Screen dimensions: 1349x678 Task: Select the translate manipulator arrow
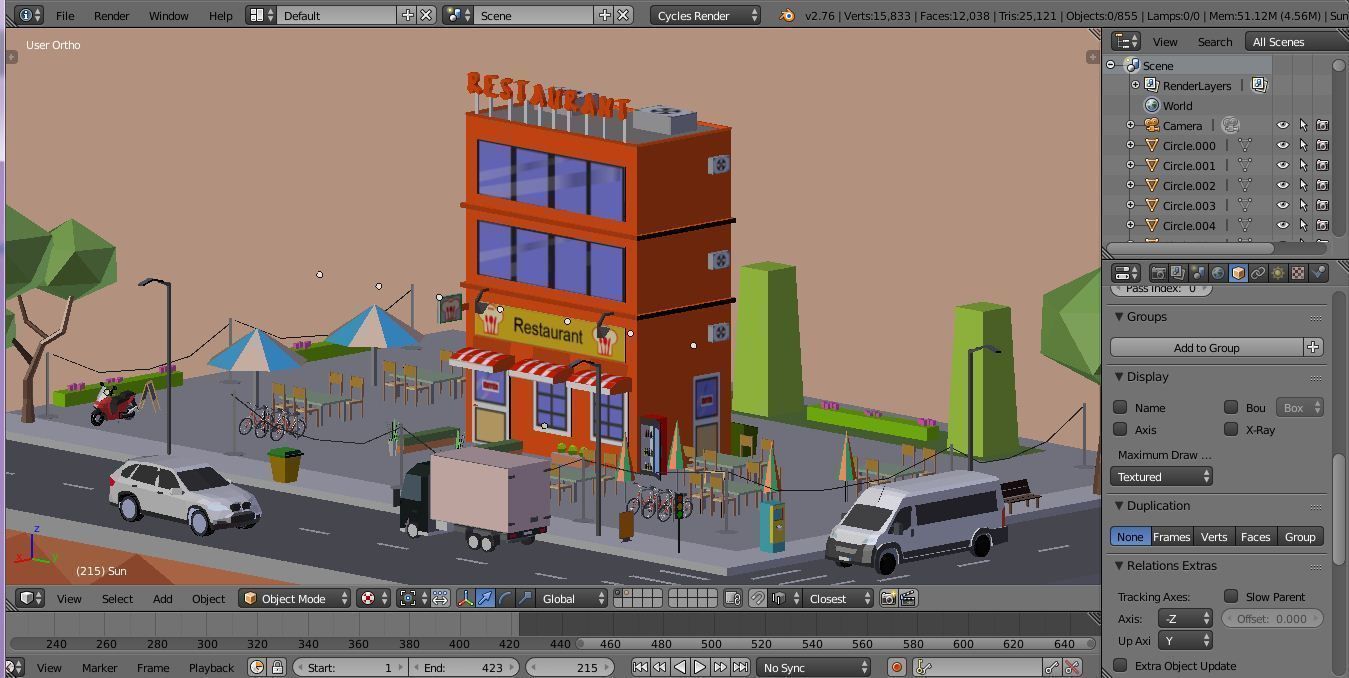[x=485, y=598]
